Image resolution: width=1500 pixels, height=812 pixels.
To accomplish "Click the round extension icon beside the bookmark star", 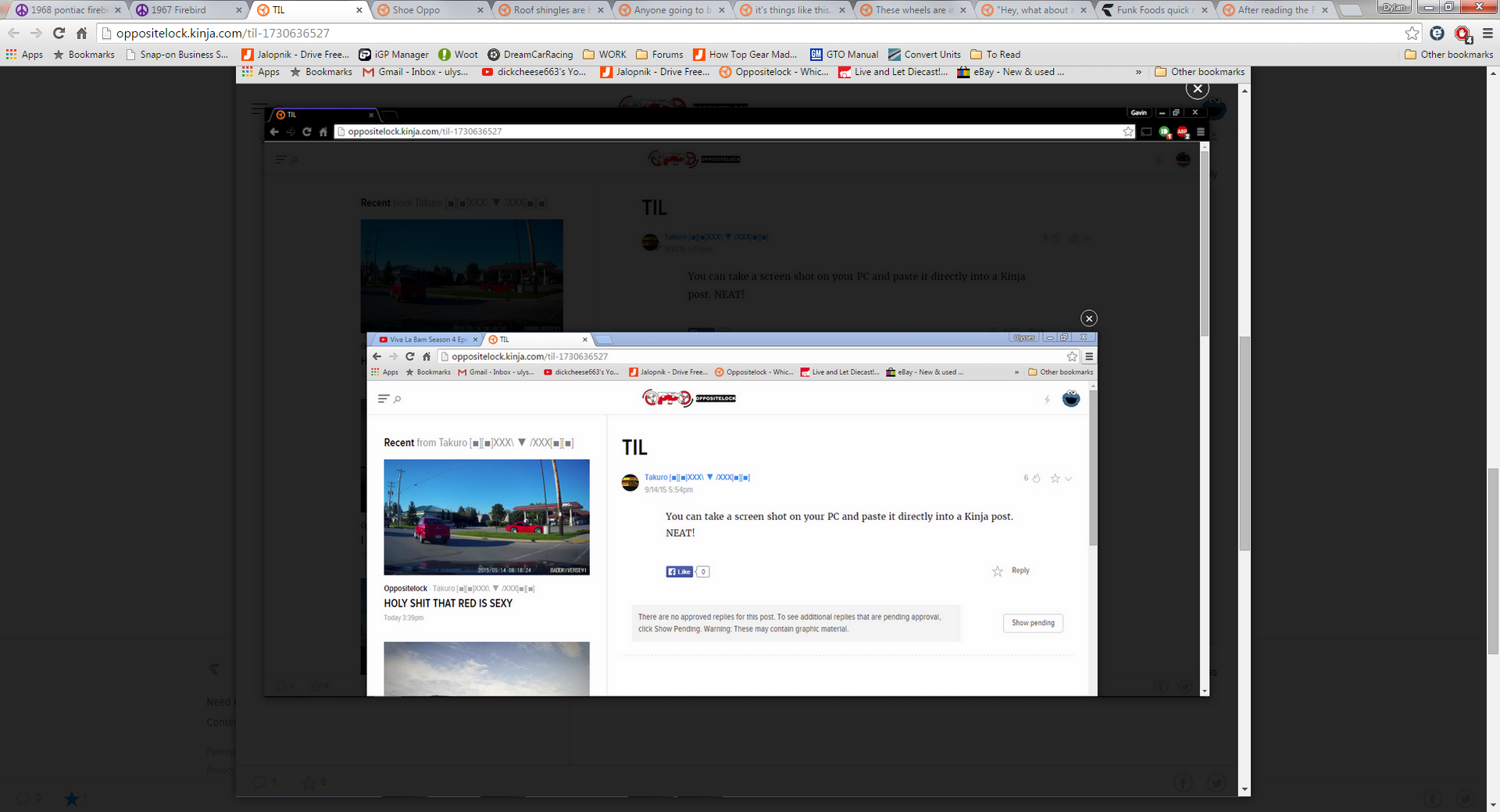I will point(1437,33).
